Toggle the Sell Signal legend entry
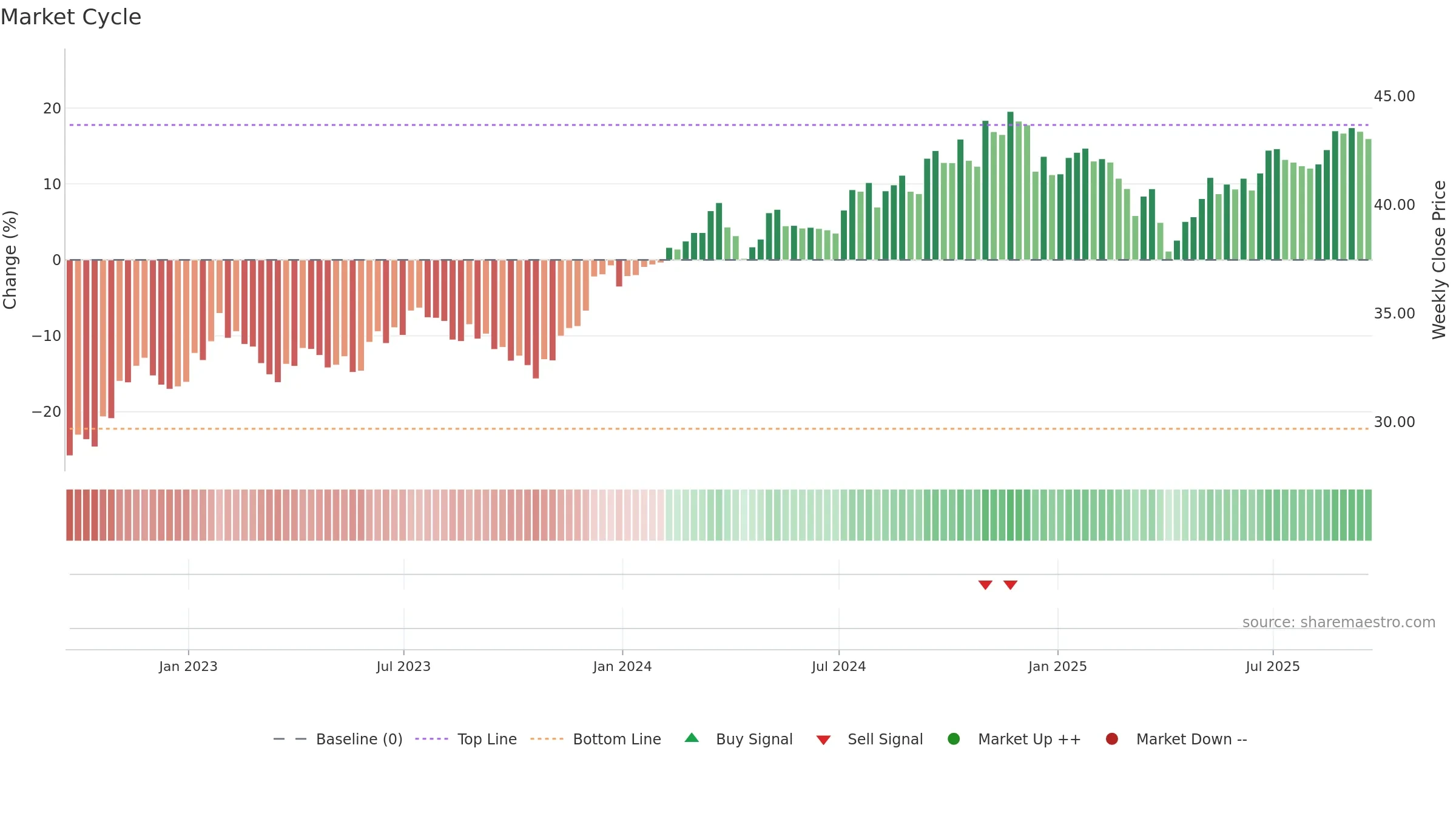Image resolution: width=1456 pixels, height=819 pixels. pos(869,739)
